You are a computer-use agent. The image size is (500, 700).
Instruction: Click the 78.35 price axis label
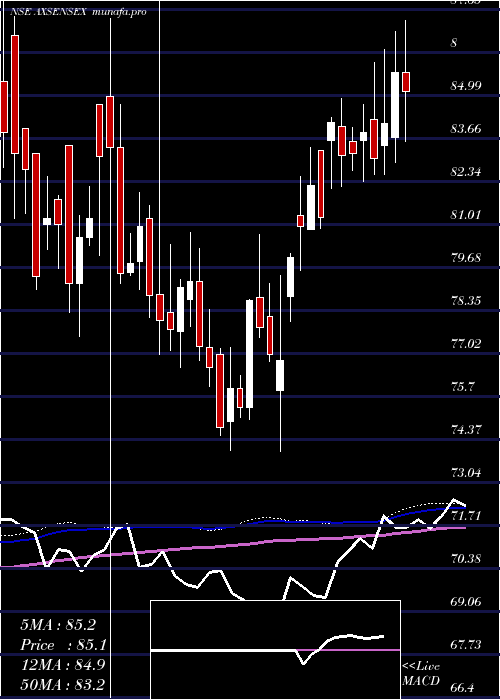coord(466,300)
